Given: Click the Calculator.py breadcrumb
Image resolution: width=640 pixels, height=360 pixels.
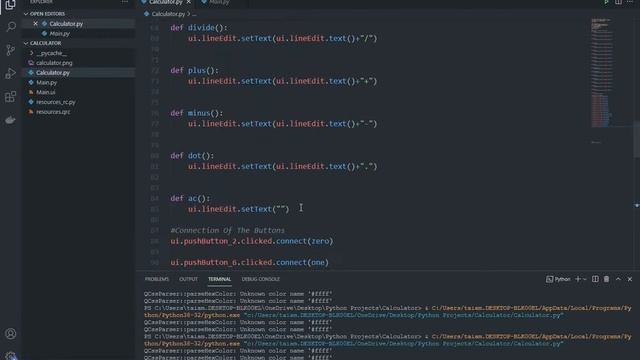Looking at the screenshot, I should 168,14.
